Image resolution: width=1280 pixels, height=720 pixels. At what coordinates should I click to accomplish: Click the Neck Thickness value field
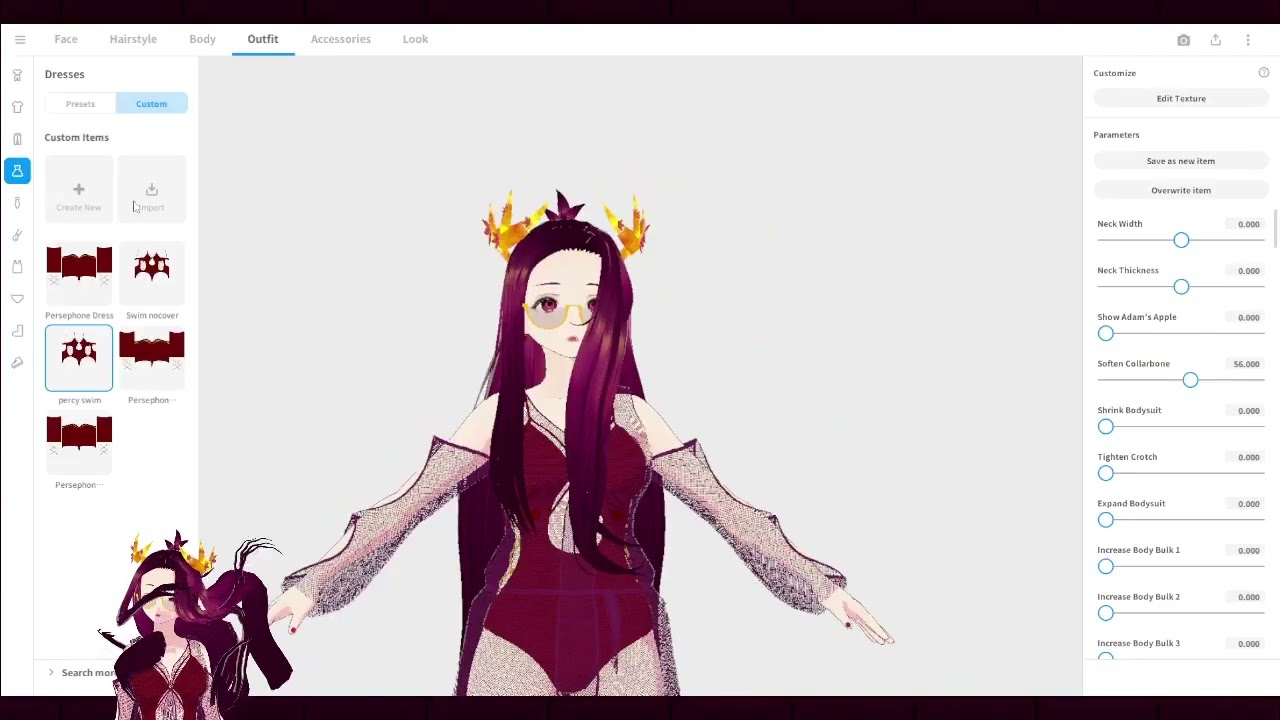(x=1244, y=271)
